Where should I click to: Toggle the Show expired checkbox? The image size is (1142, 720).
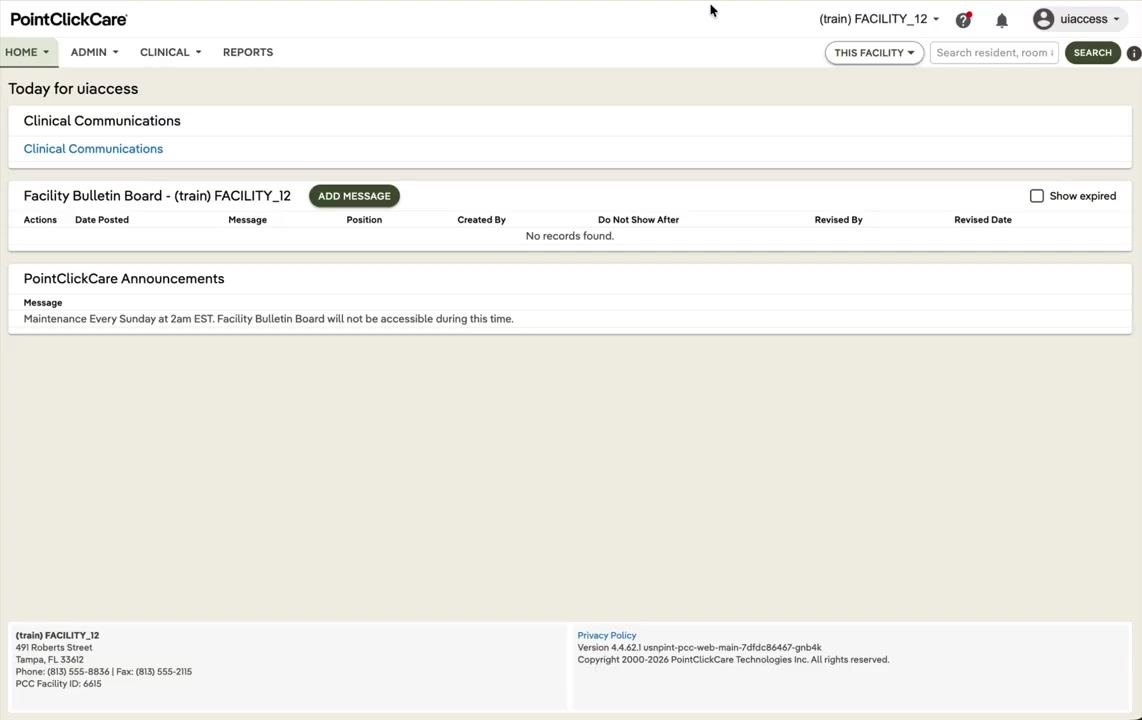click(1036, 196)
